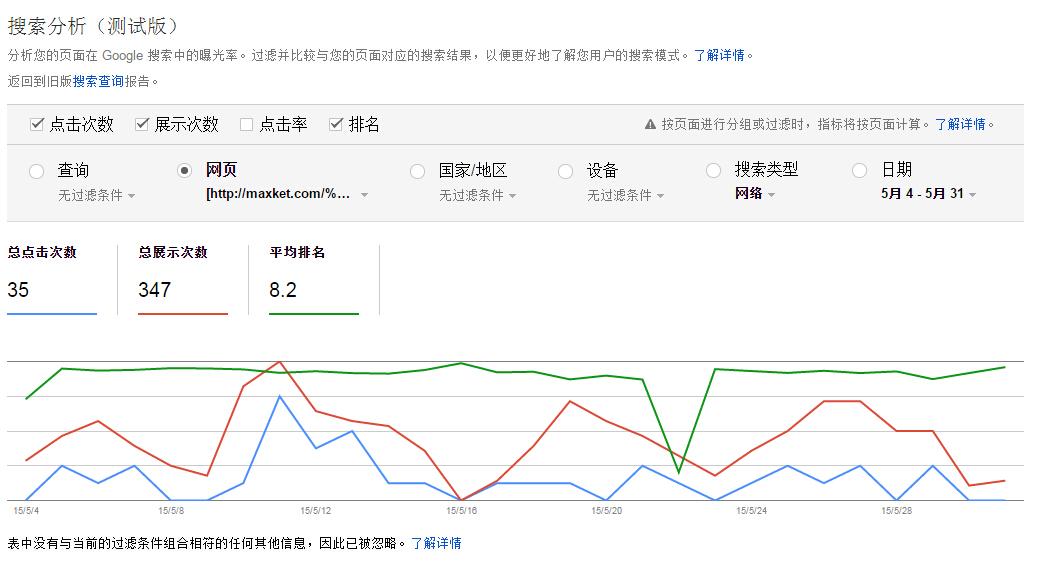Click the 15/5/8 axis label
The image size is (1039, 572).
(x=171, y=511)
